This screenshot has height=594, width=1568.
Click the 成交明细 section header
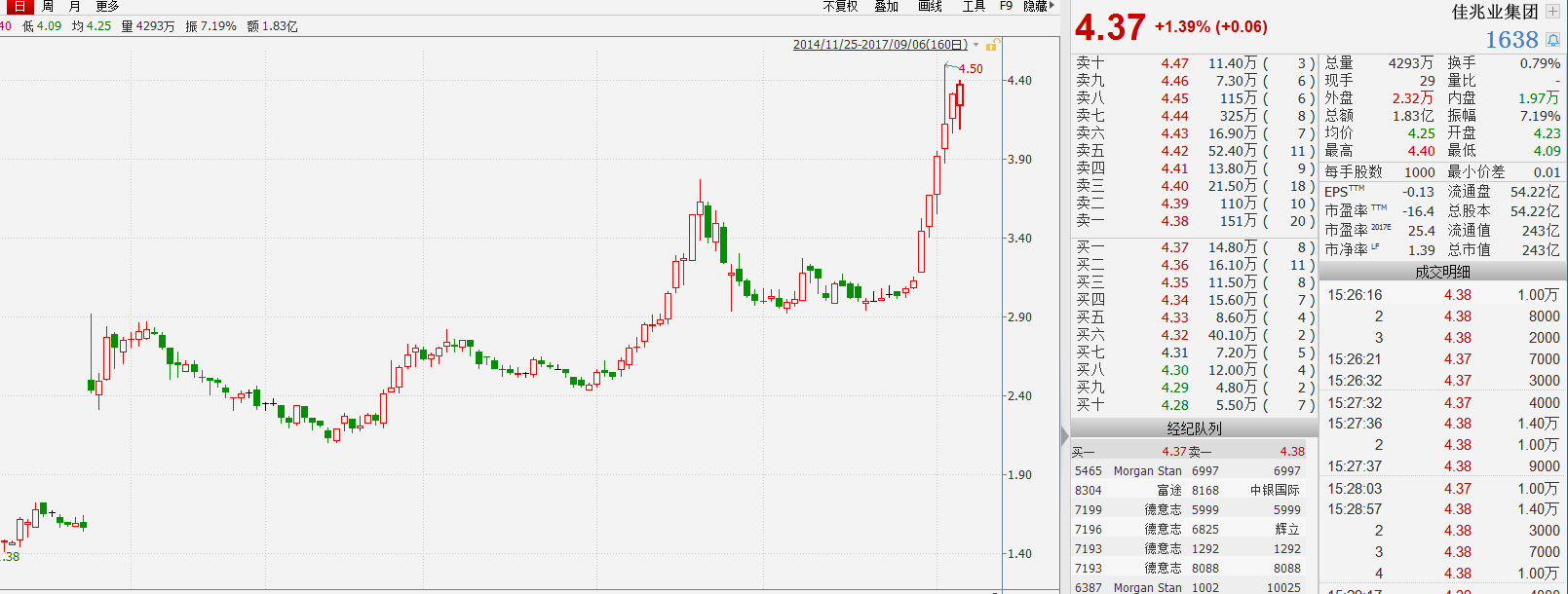(x=1442, y=272)
